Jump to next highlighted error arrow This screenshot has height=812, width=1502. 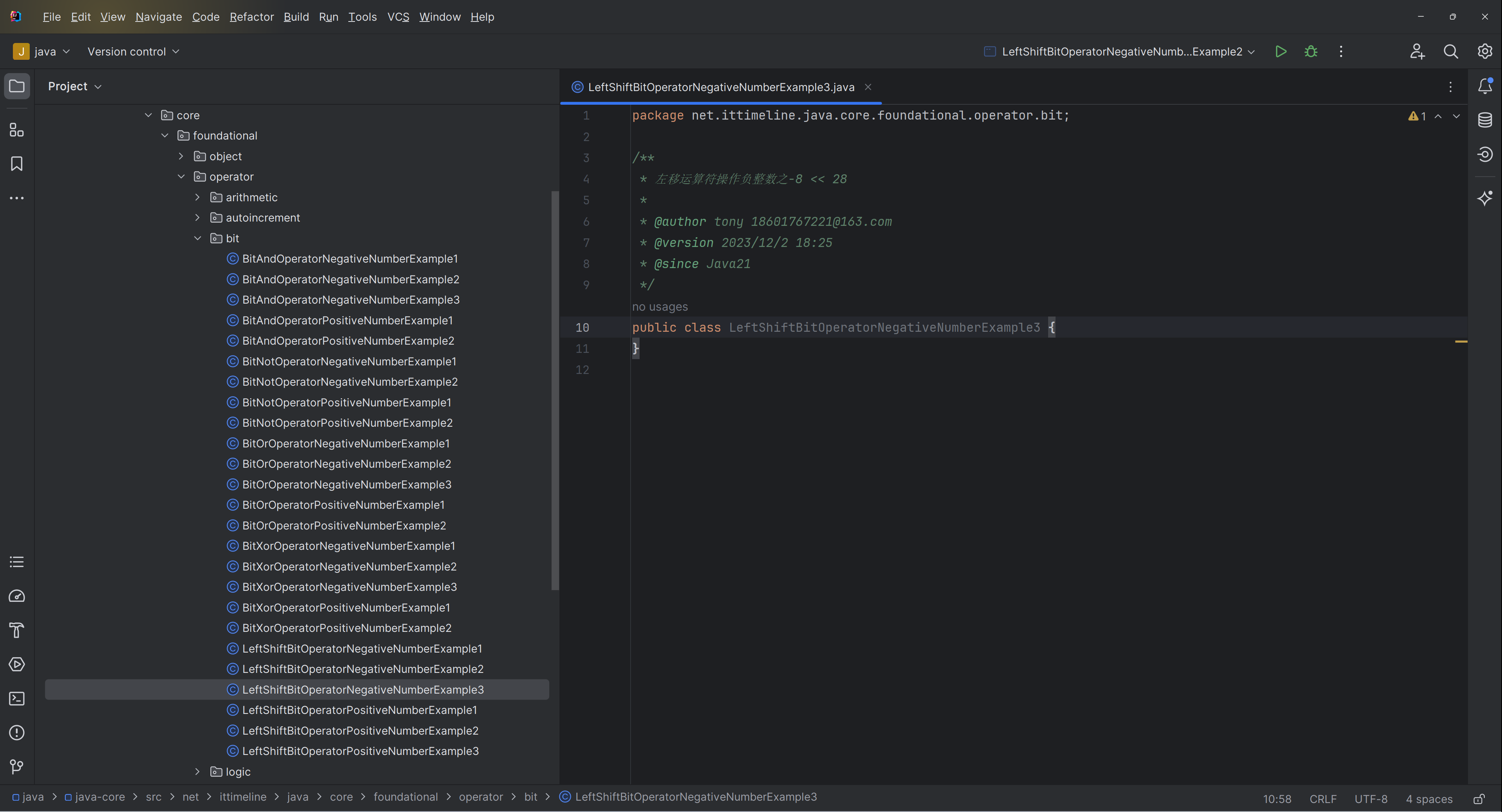1456,116
